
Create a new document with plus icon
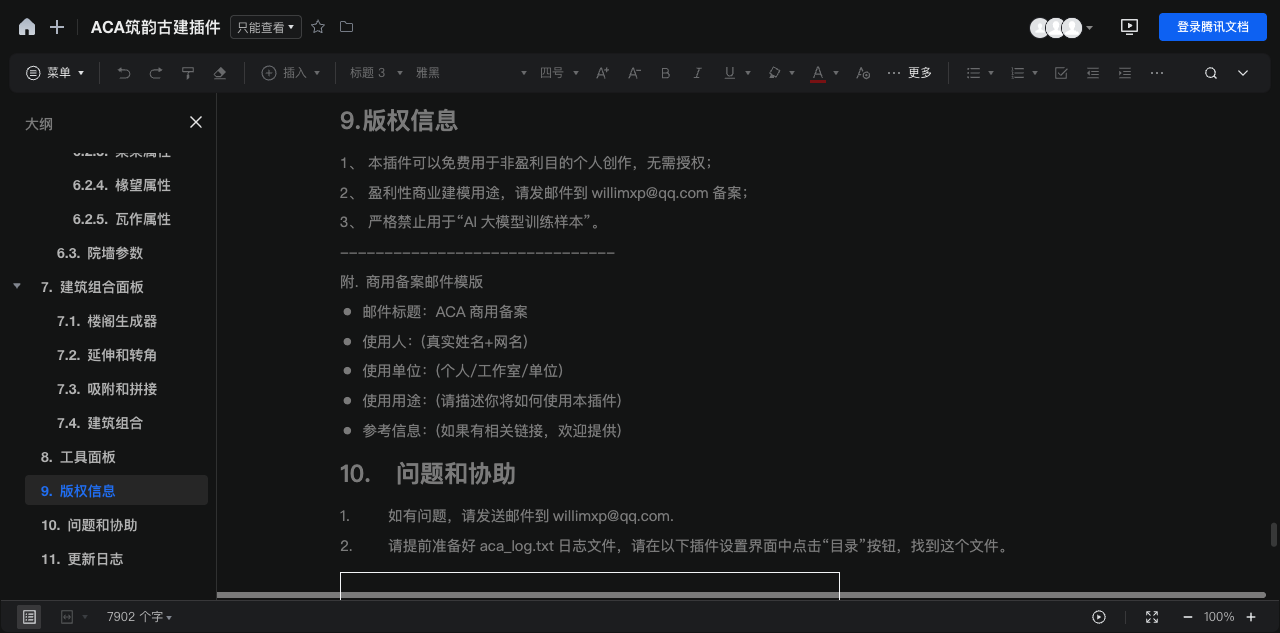tap(57, 27)
